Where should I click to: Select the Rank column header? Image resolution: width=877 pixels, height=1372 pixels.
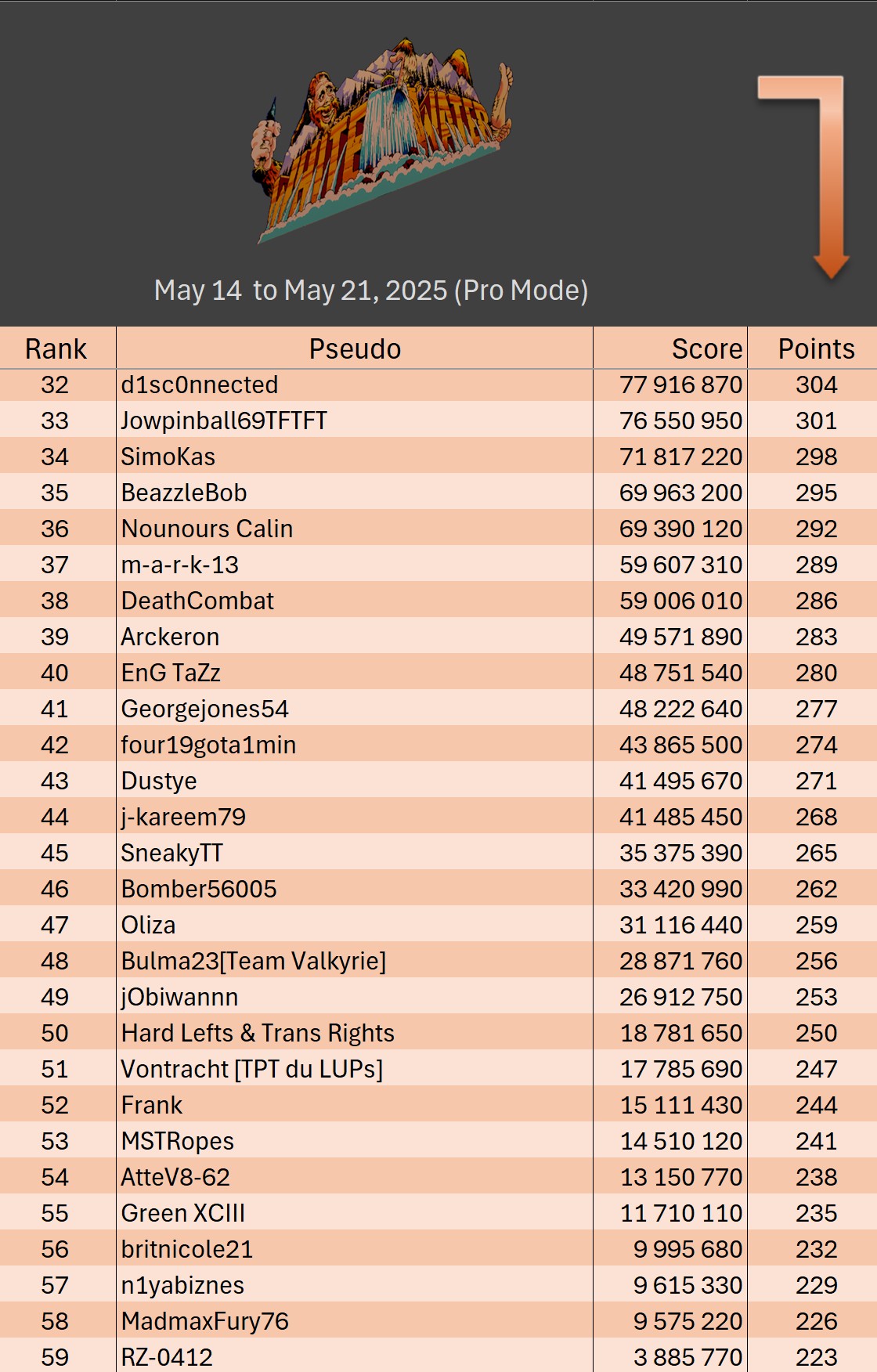(x=56, y=348)
